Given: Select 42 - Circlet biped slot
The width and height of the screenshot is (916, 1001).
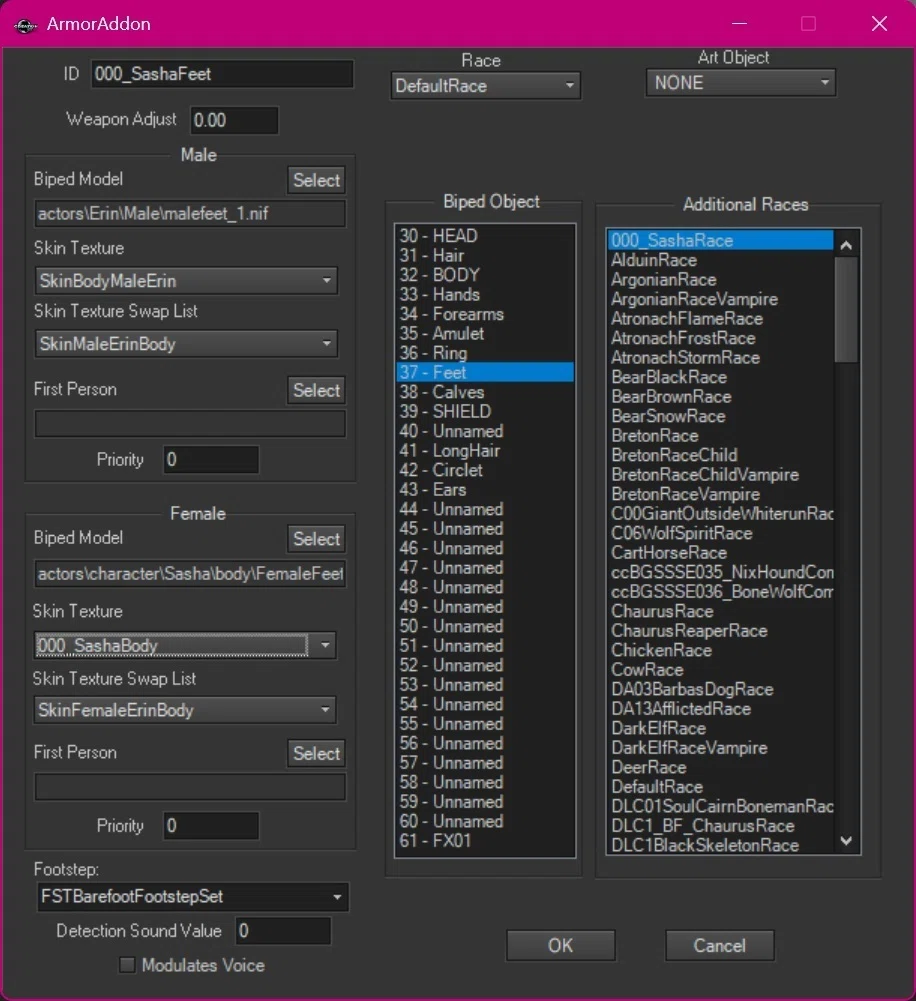Looking at the screenshot, I should (x=485, y=470).
